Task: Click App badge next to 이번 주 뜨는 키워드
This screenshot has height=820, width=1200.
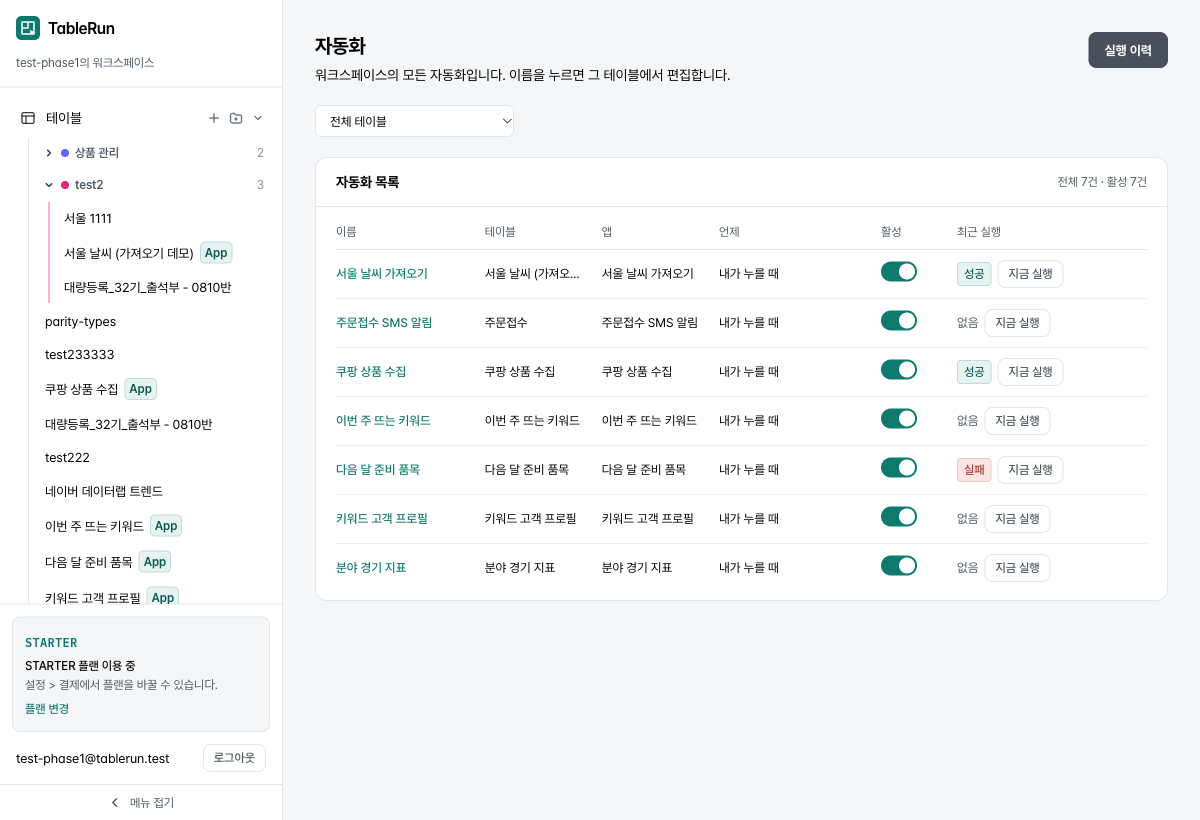Action: [x=166, y=526]
